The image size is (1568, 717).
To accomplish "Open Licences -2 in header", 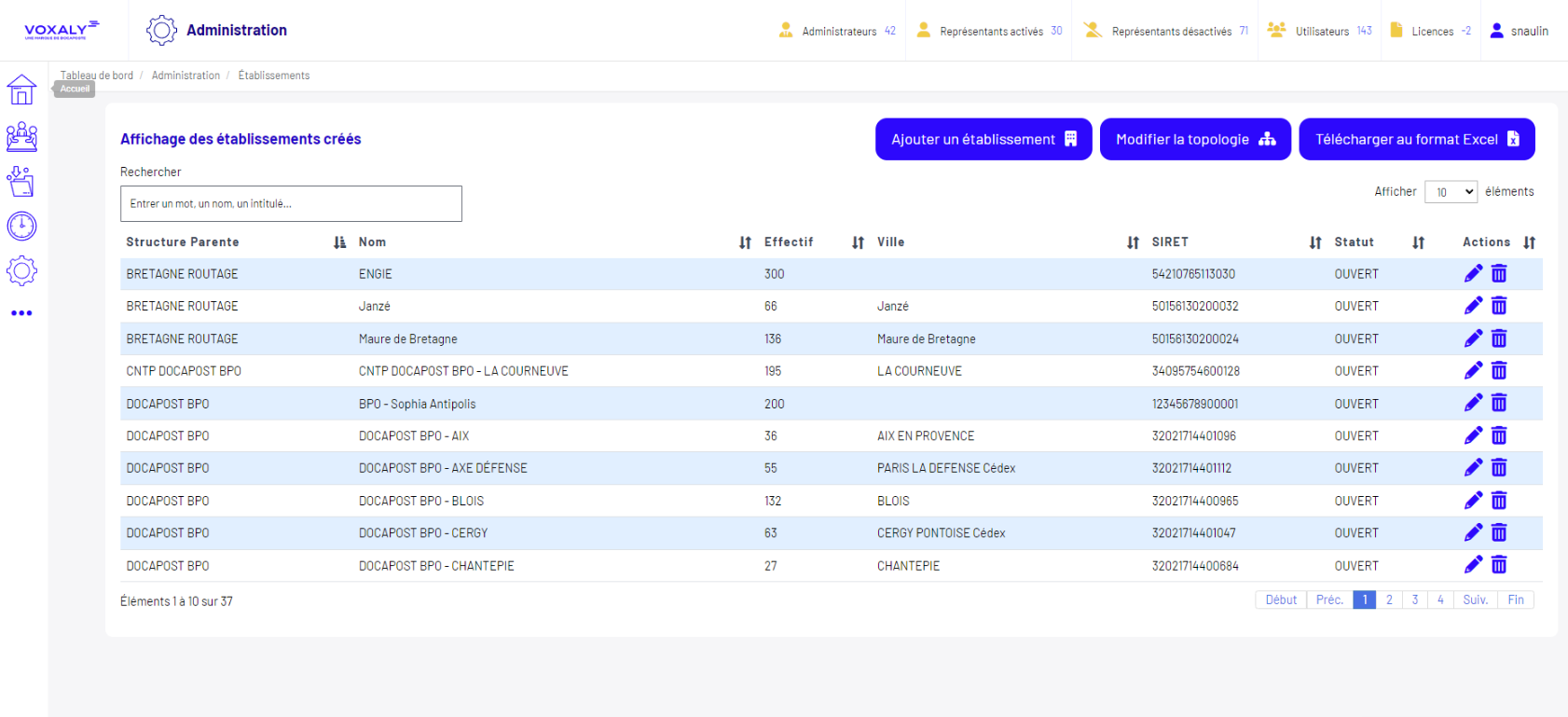I will [1431, 31].
